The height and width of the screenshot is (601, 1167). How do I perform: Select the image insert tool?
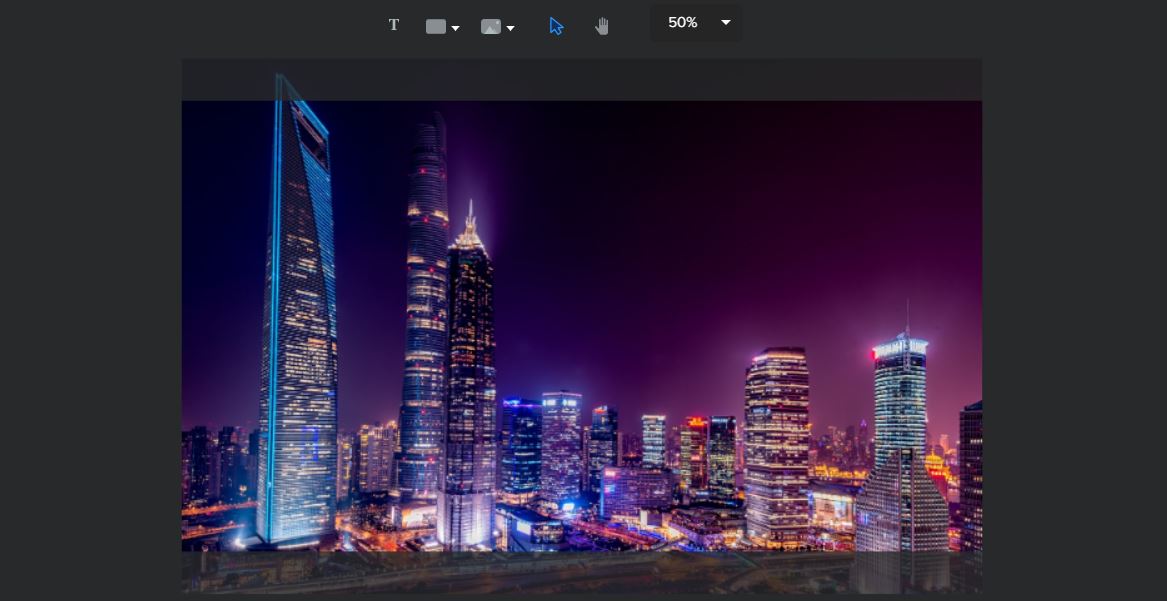[491, 27]
